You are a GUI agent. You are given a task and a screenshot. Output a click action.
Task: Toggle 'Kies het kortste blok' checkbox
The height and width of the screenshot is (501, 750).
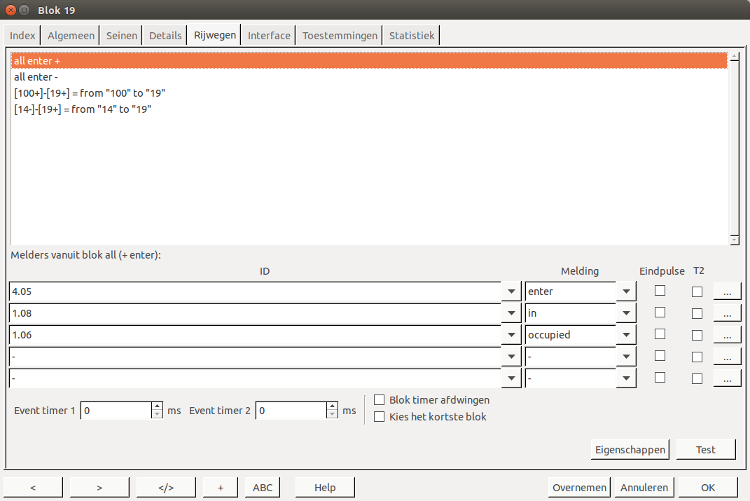pos(379,417)
